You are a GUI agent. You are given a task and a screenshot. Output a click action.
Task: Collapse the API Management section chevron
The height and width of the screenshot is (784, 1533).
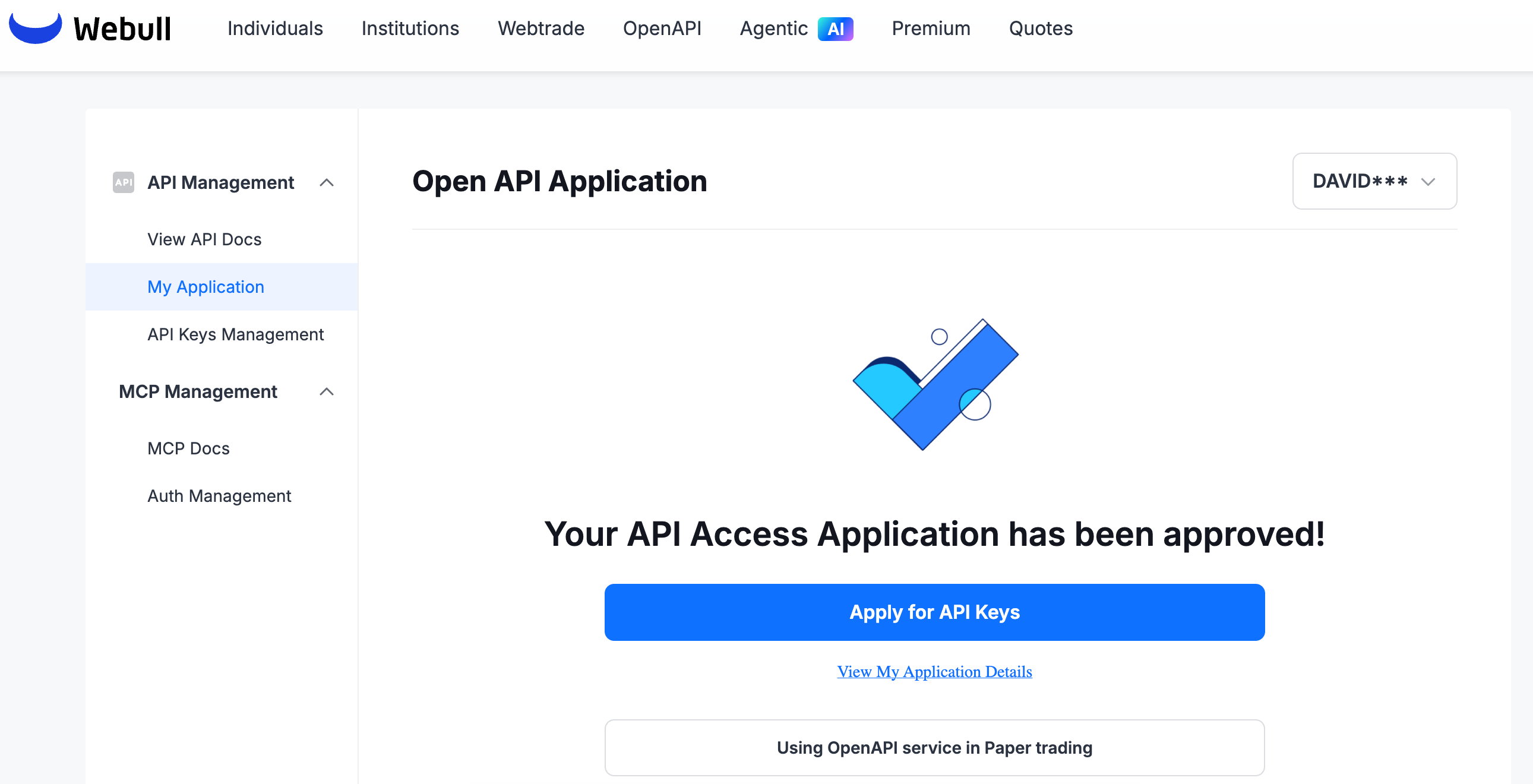(x=327, y=182)
